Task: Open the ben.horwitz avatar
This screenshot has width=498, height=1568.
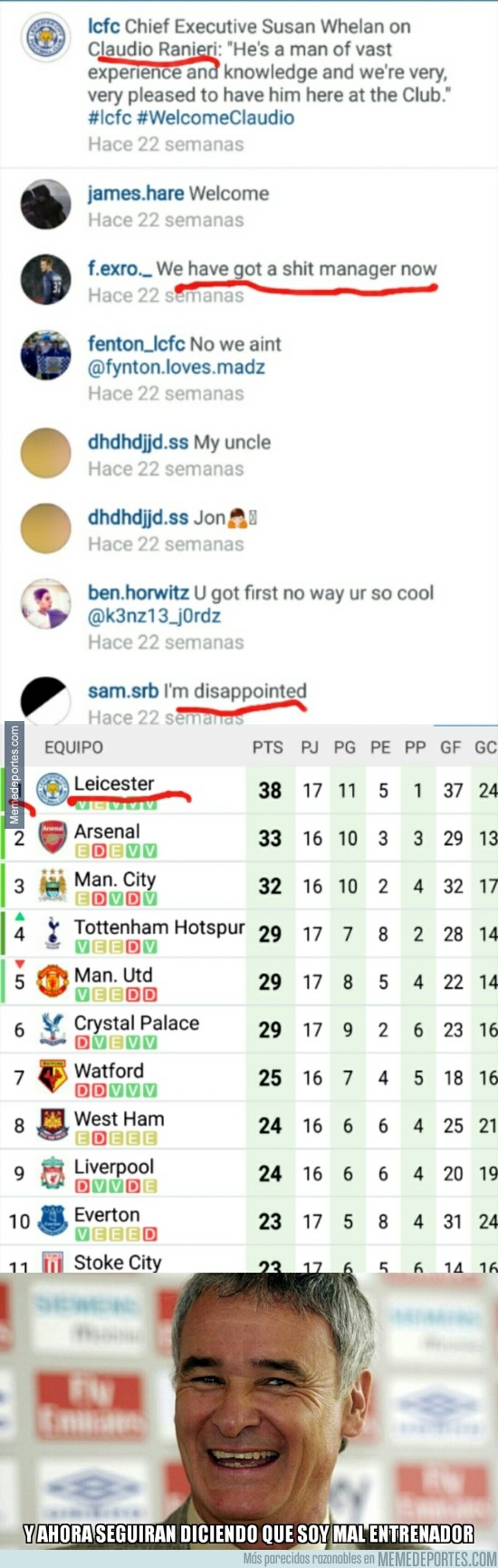Action: (46, 604)
